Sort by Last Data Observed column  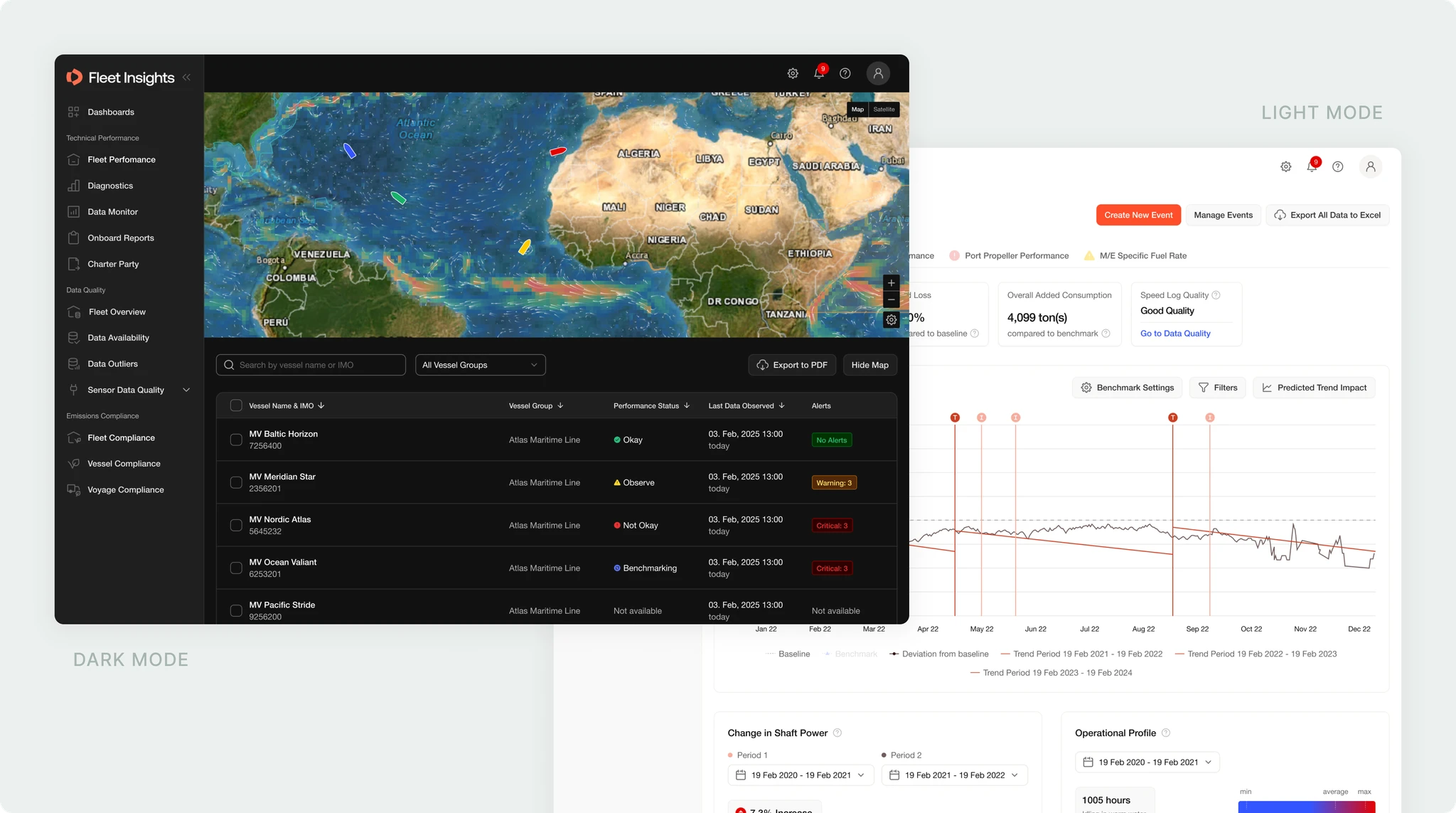click(x=746, y=405)
